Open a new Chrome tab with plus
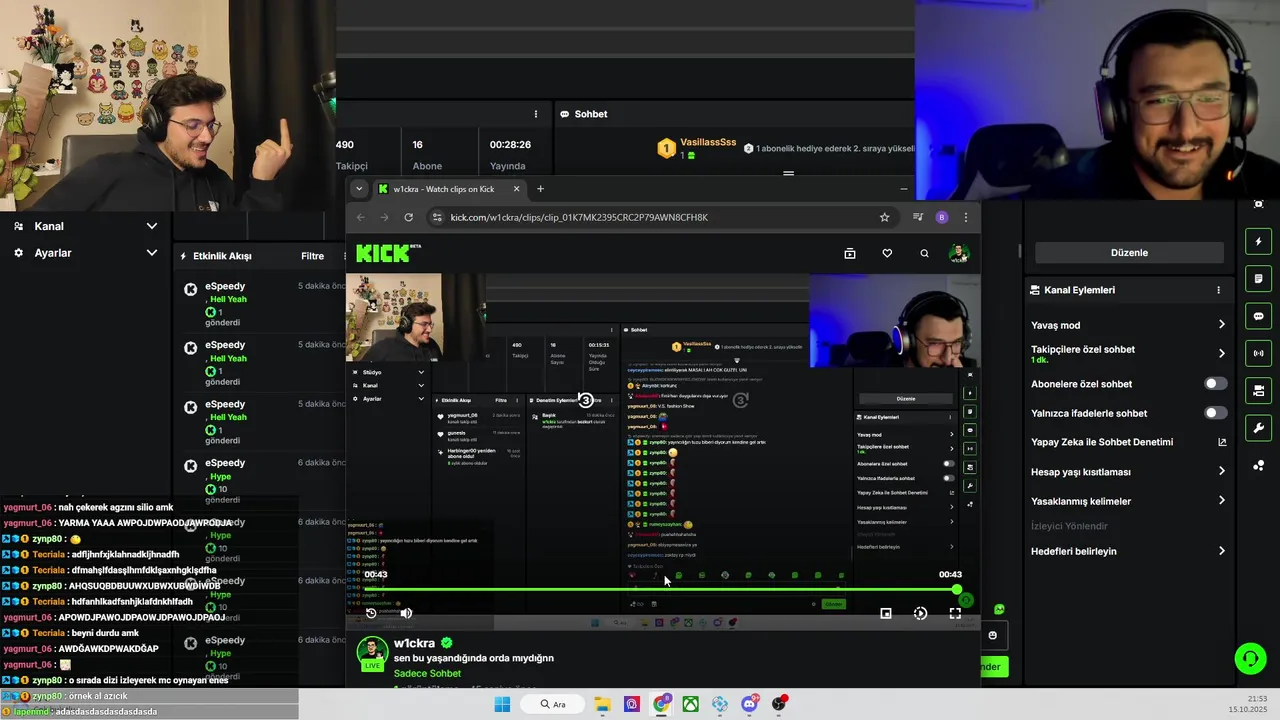The image size is (1280, 720). (540, 189)
